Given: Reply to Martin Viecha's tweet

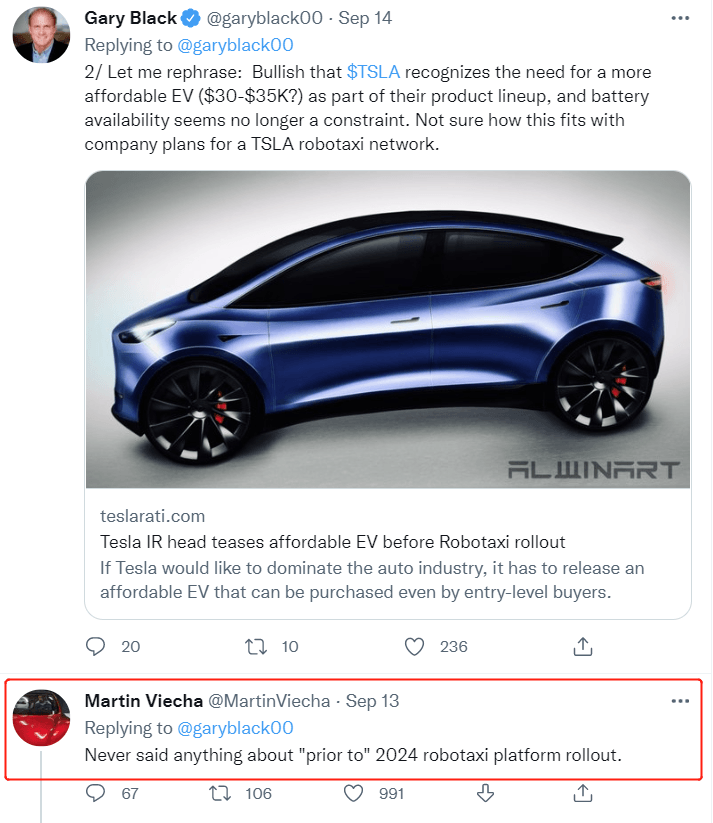Looking at the screenshot, I should pos(96,793).
